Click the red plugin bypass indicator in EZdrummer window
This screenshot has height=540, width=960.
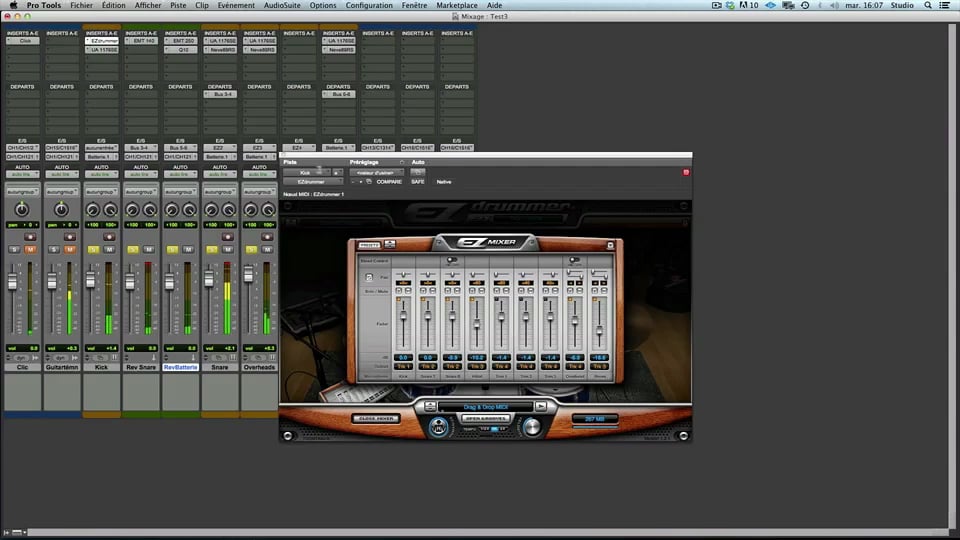(x=686, y=173)
